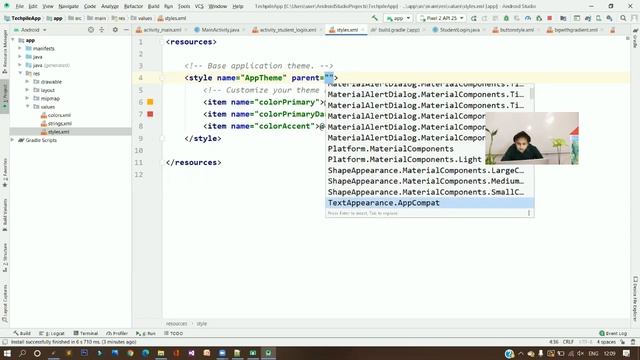Open the Refactor menu
The height and width of the screenshot is (360, 640).
click(133, 6)
